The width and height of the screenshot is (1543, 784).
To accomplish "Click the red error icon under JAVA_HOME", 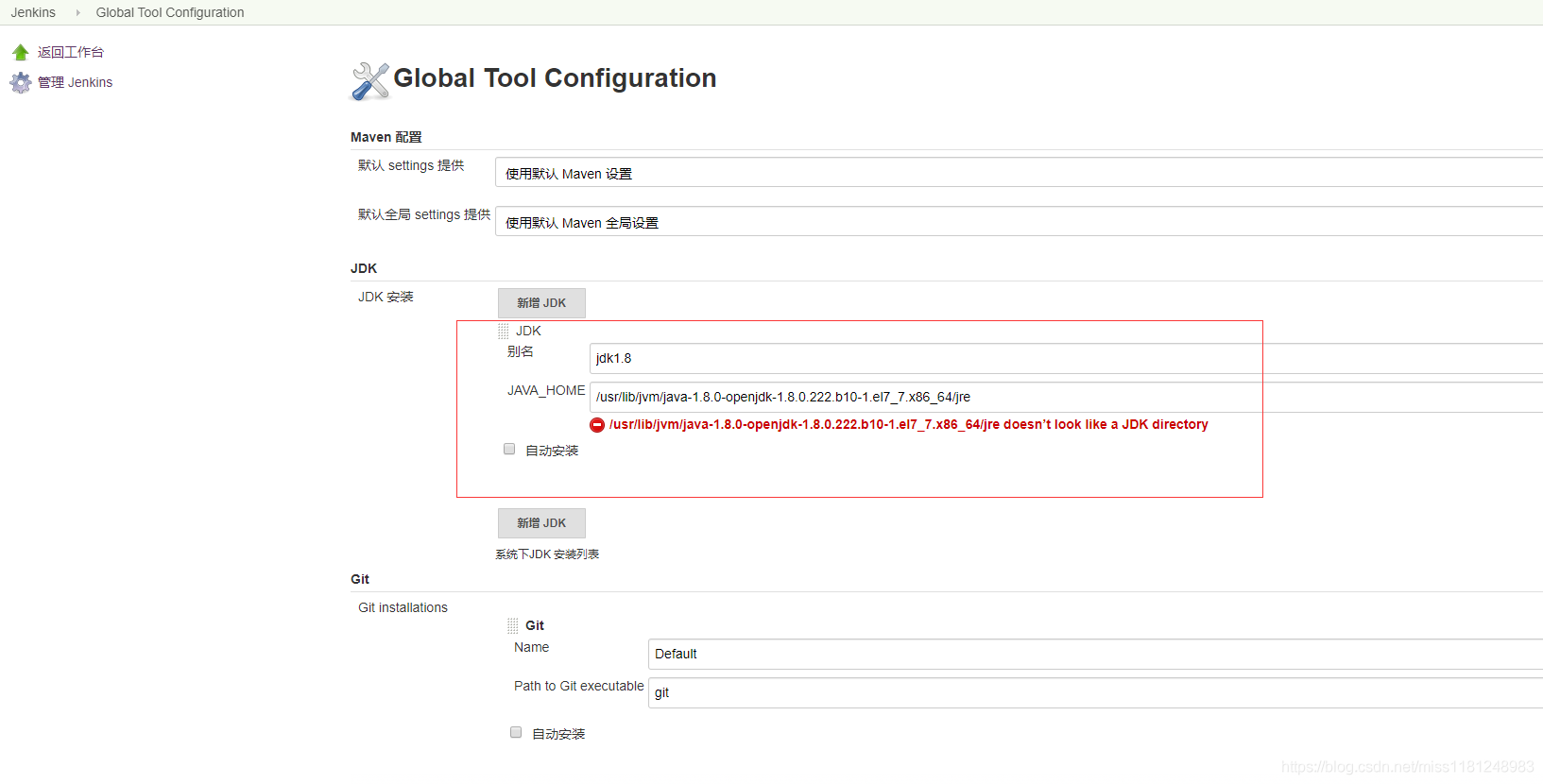I will pos(597,425).
